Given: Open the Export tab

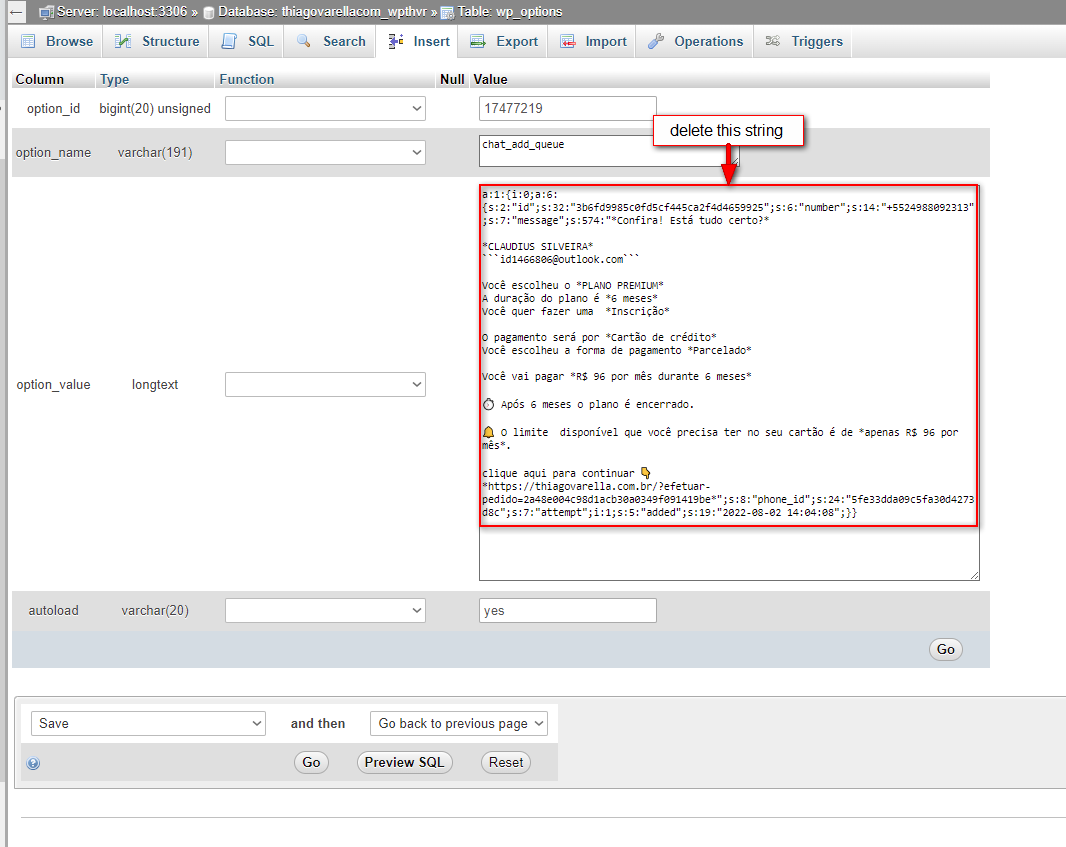Looking at the screenshot, I should point(504,41).
